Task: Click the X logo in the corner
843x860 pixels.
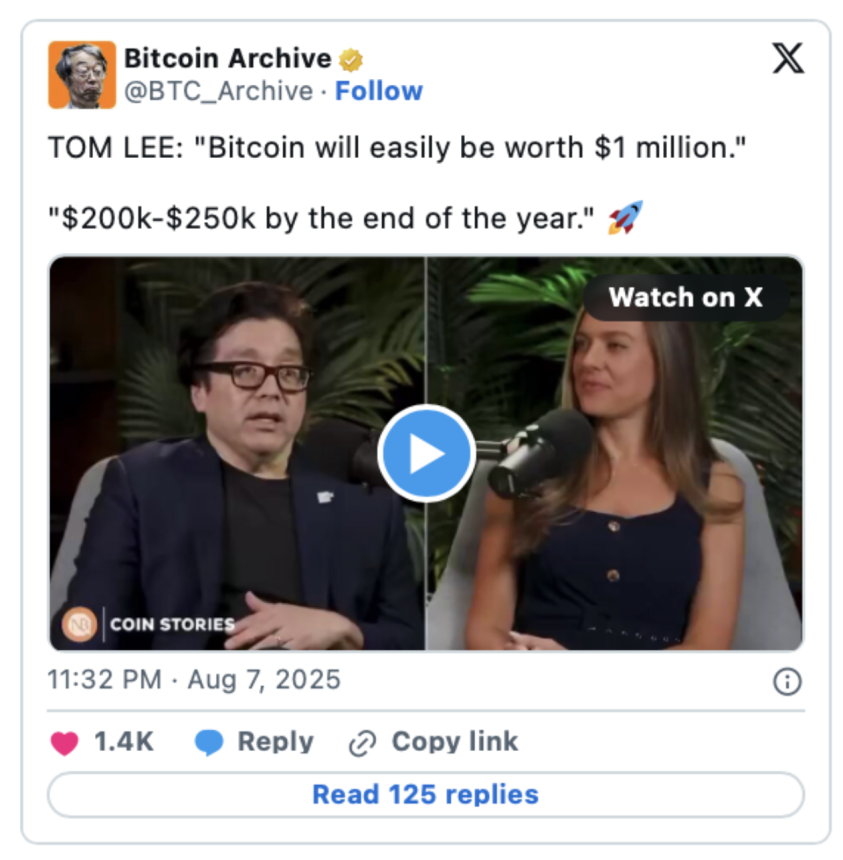Action: point(788,58)
